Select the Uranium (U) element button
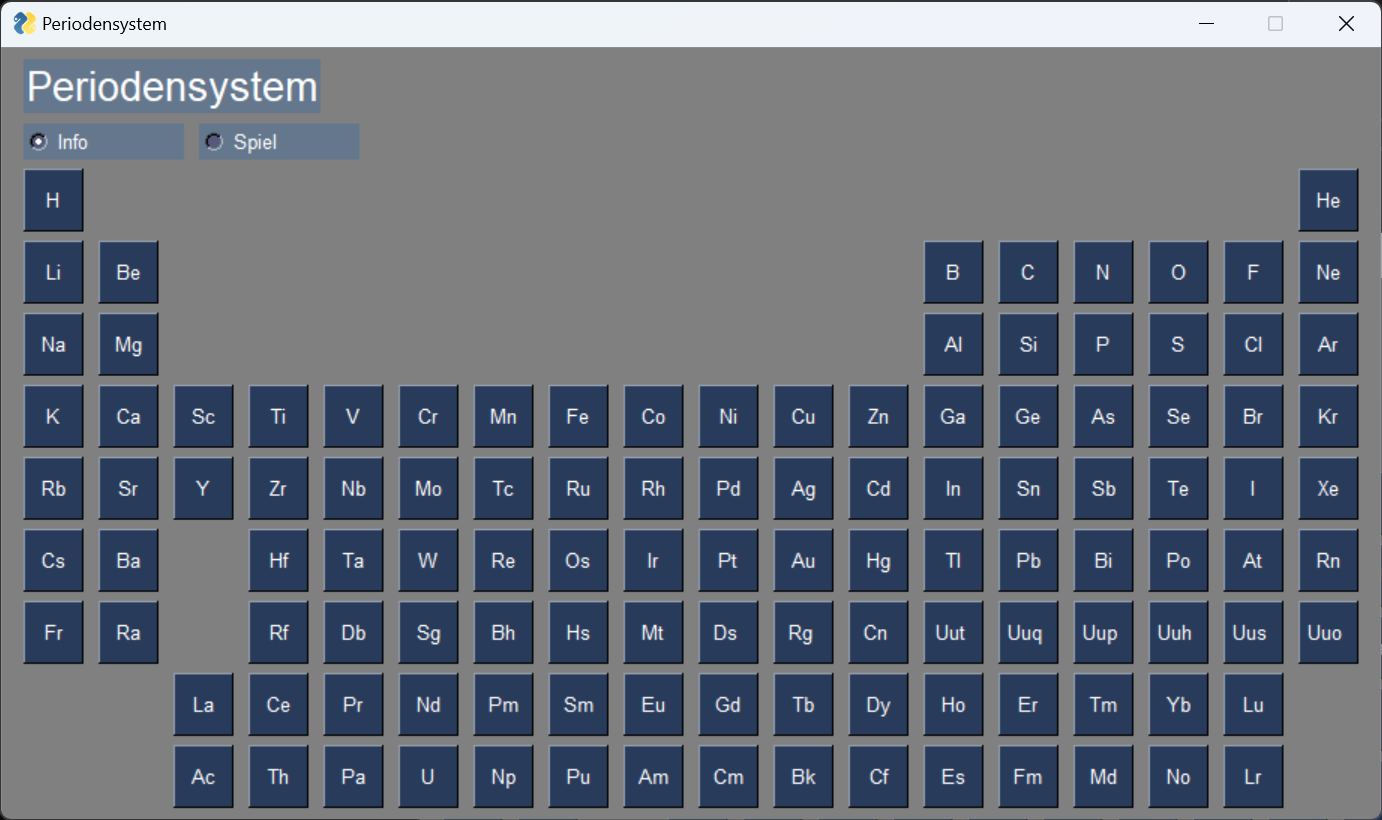Image resolution: width=1382 pixels, height=820 pixels. (428, 776)
